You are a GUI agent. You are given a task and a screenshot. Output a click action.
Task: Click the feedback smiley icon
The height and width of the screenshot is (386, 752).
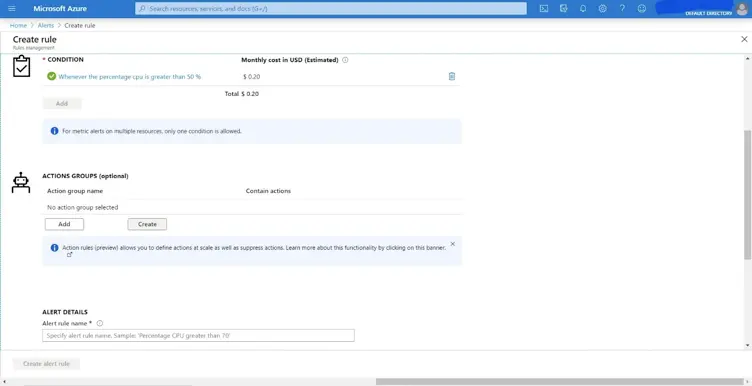(642, 9)
